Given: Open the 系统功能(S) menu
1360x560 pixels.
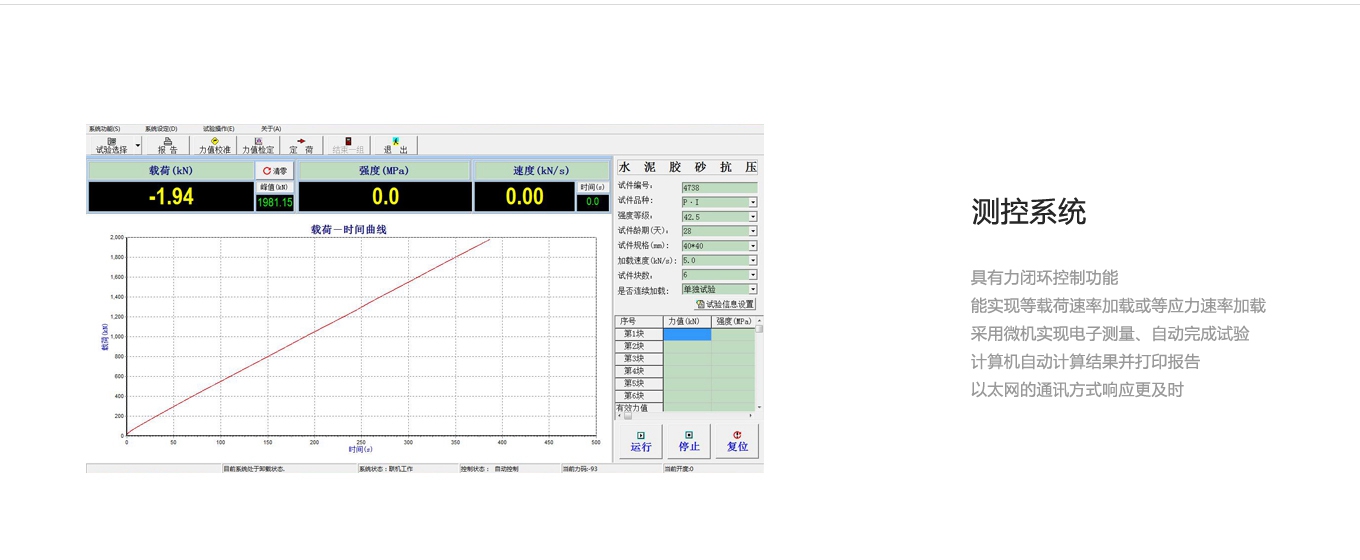Looking at the screenshot, I should point(104,129).
